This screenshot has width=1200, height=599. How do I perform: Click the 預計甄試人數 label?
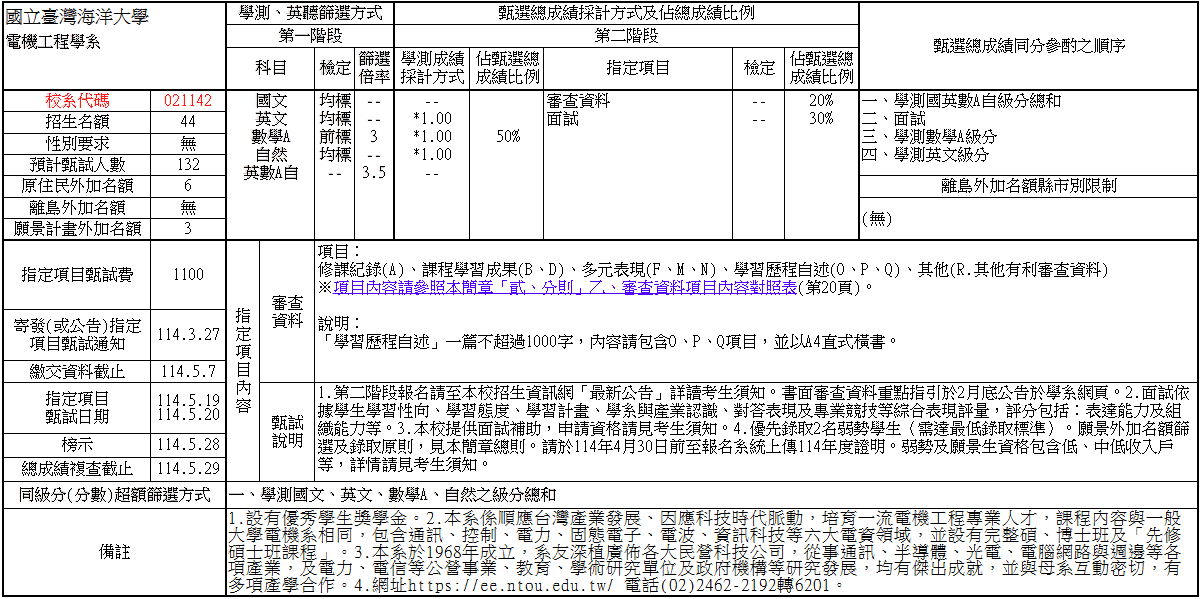coord(78,165)
